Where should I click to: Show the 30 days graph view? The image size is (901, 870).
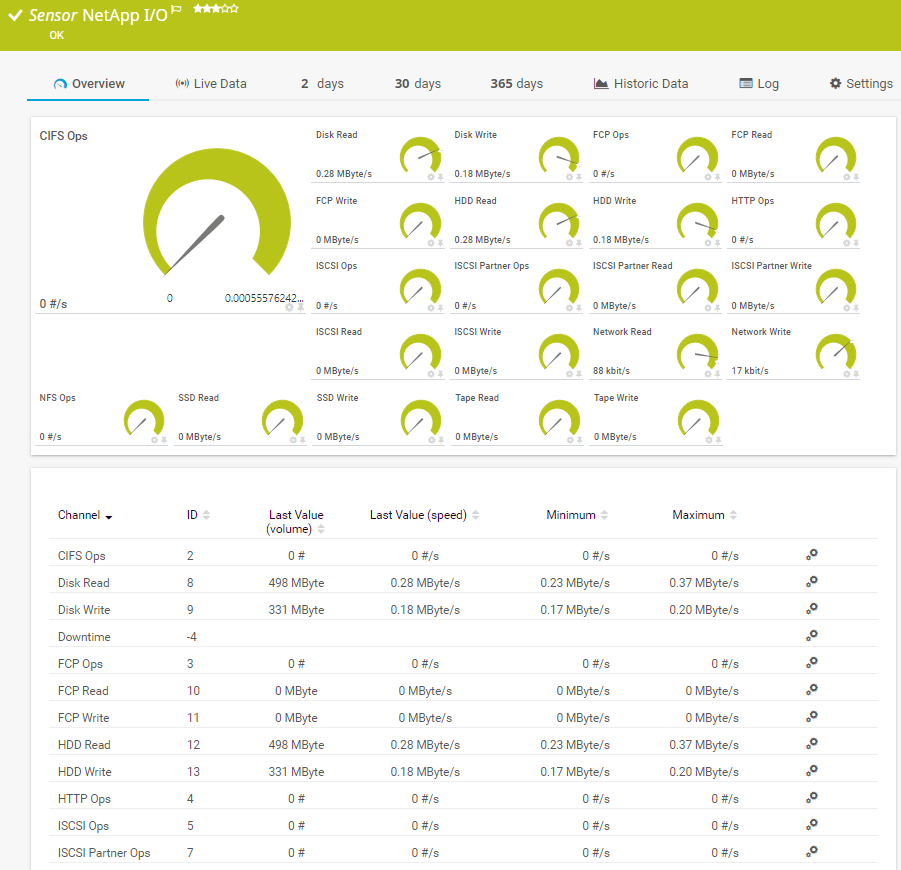[x=417, y=84]
